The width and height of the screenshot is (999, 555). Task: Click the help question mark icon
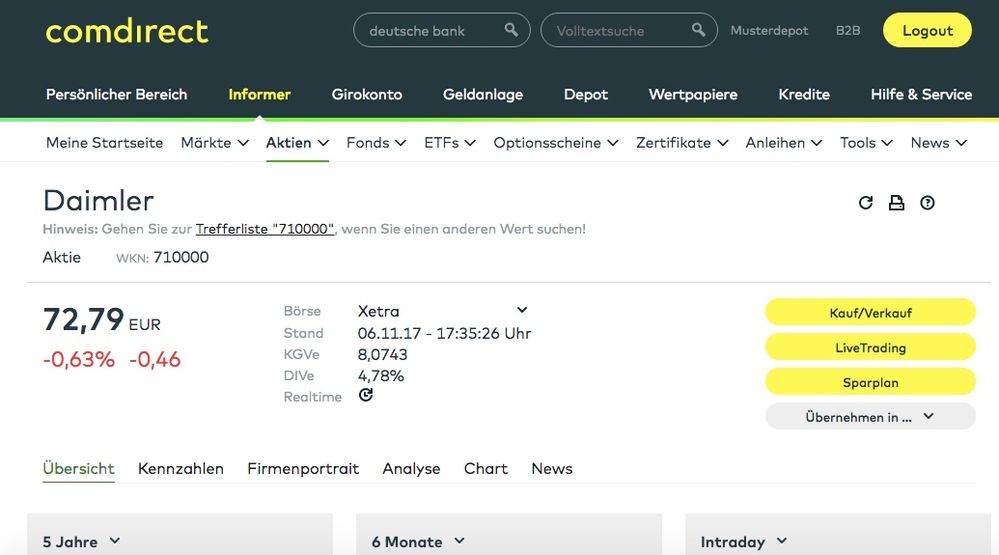coord(927,203)
